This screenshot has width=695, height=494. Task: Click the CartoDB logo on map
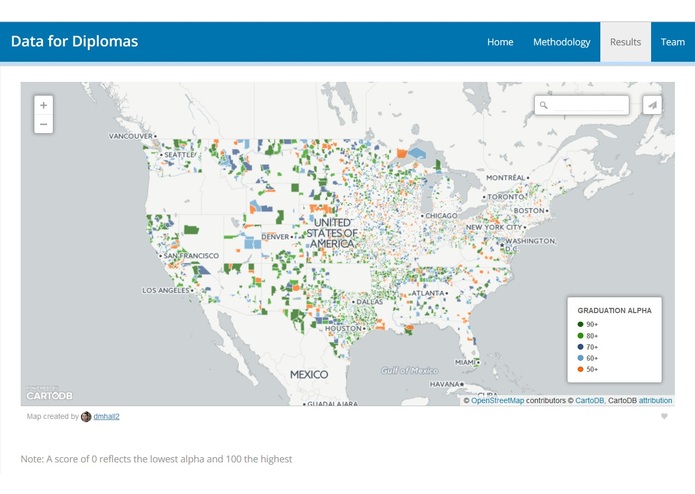[49, 394]
